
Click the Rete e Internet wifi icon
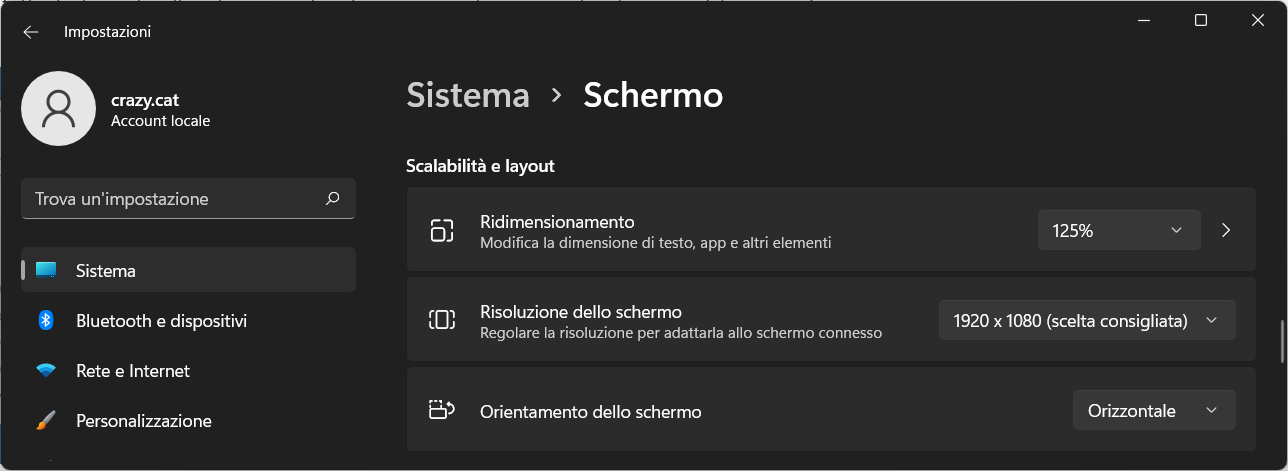tap(46, 371)
